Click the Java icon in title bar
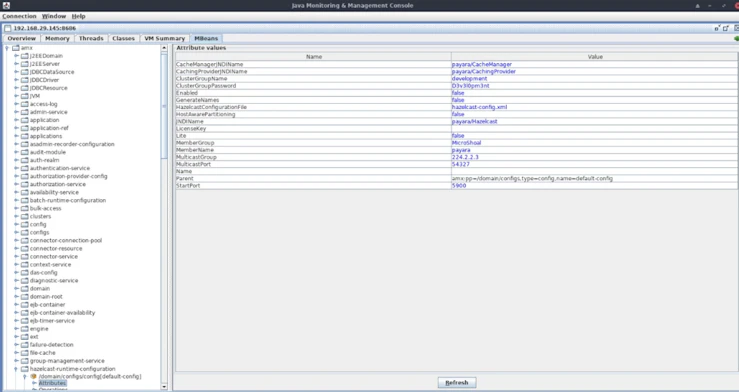The image size is (739, 392). tap(6, 6)
